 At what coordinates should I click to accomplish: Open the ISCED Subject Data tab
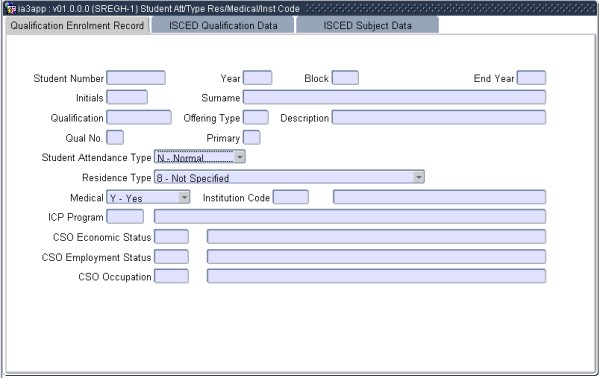[367, 26]
